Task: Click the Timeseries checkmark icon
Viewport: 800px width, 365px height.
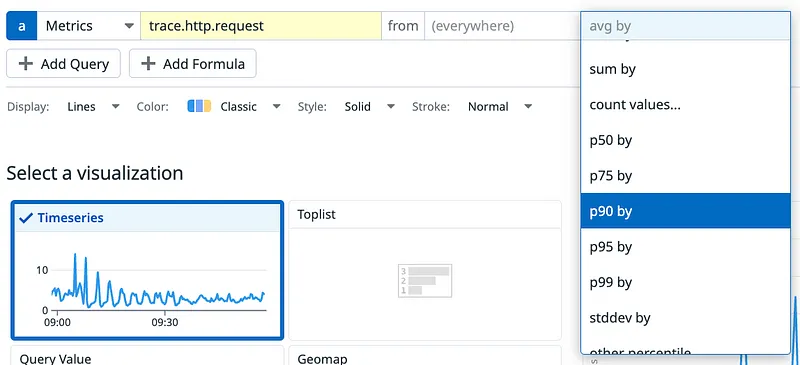Action: [26, 218]
